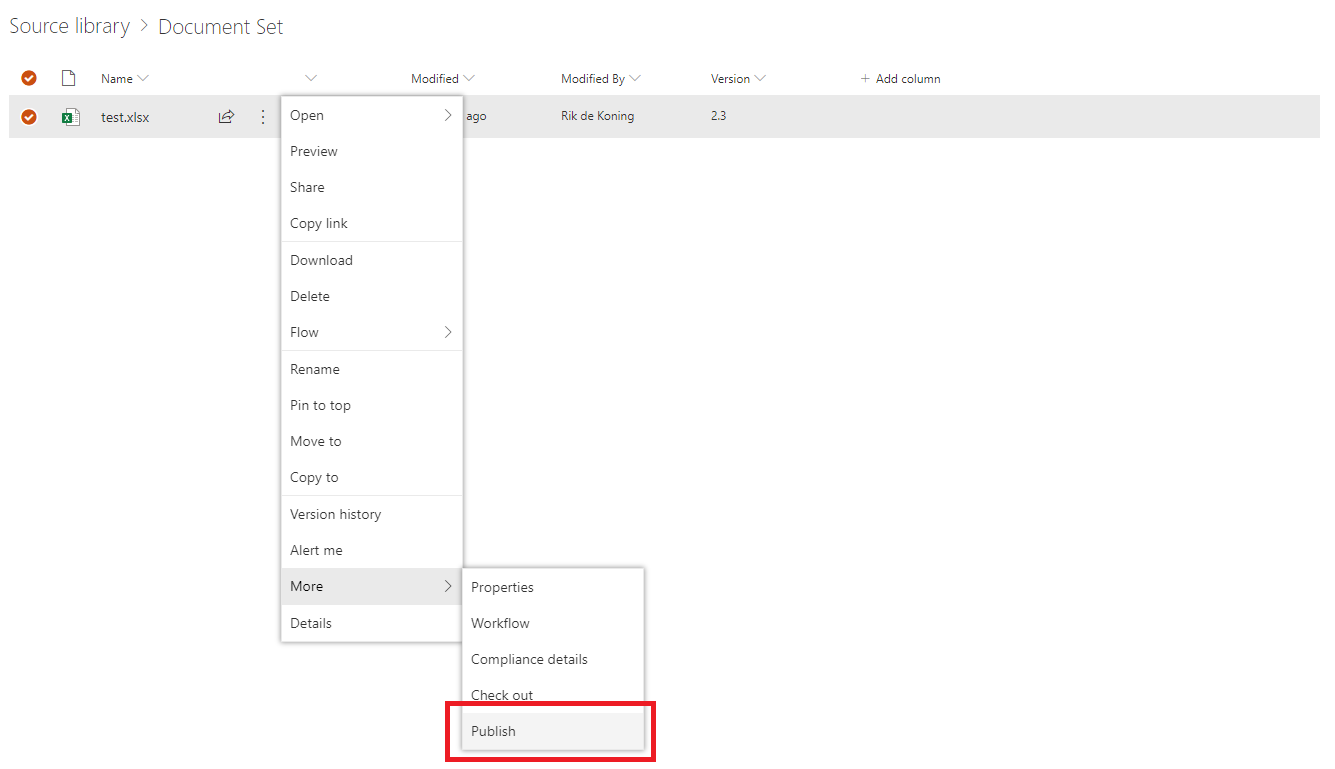1335x769 pixels.
Task: Open the Version column sort dropdown
Action: pyautogui.click(x=760, y=78)
